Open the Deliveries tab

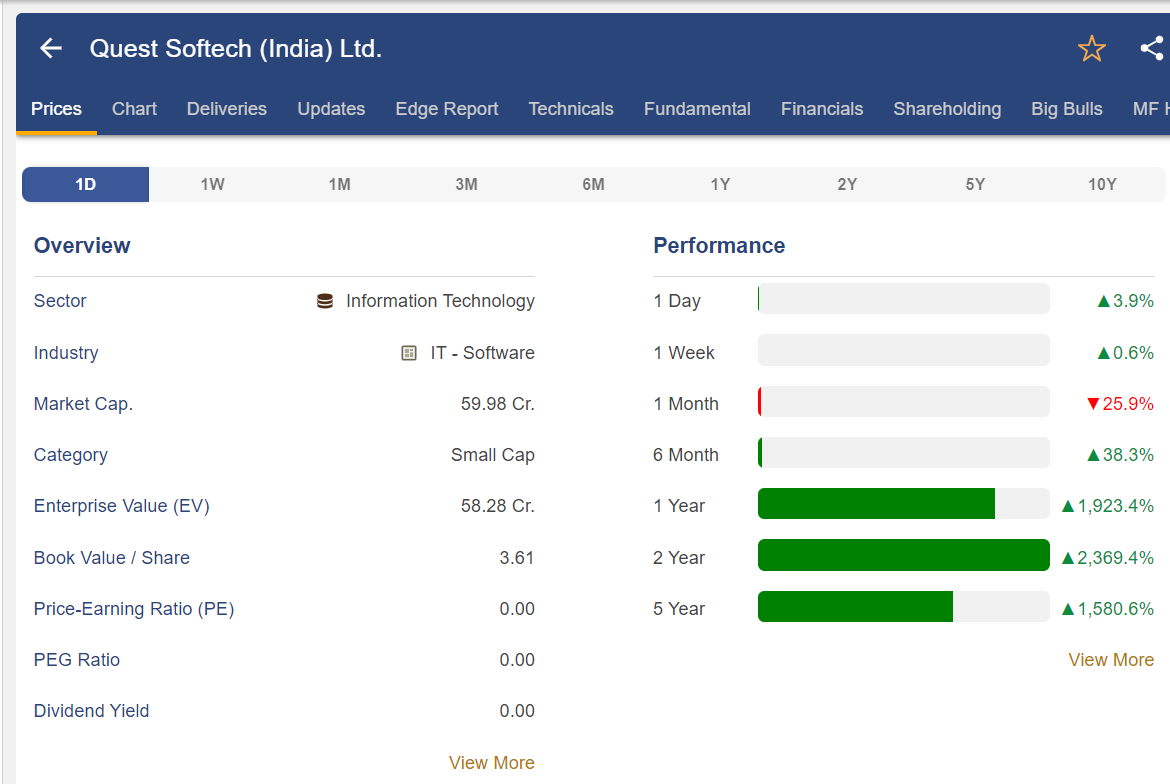pos(227,109)
